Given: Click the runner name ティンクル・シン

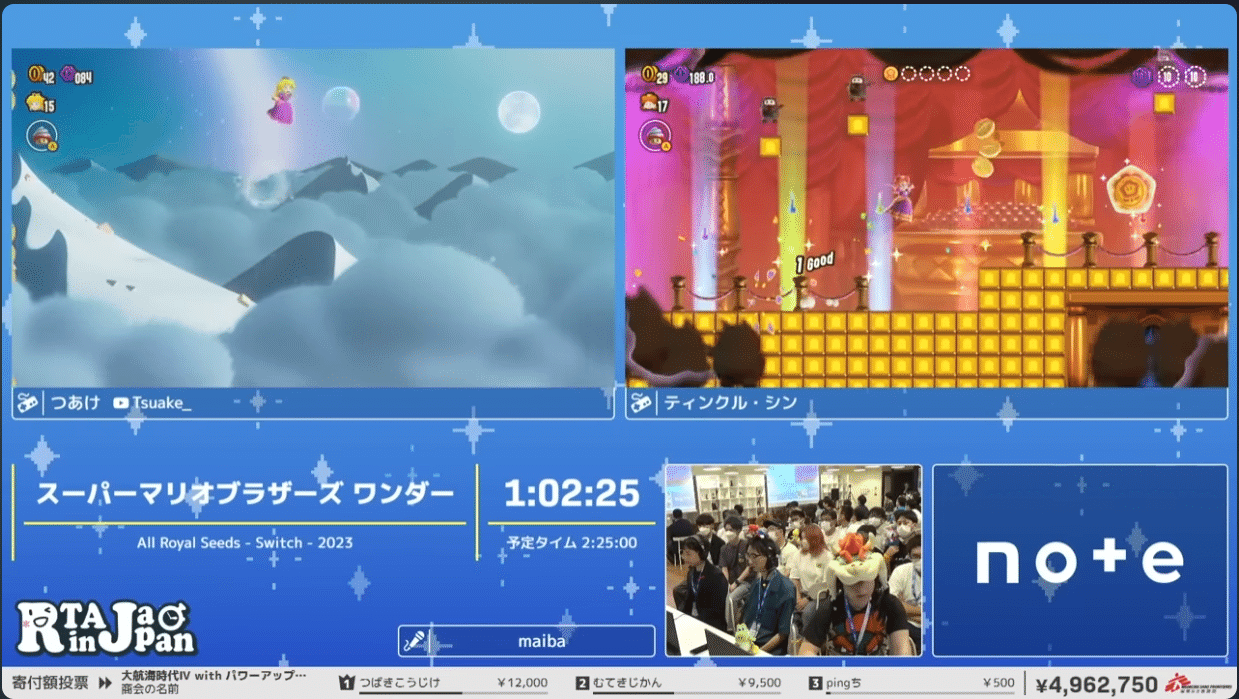Looking at the screenshot, I should (x=731, y=403).
